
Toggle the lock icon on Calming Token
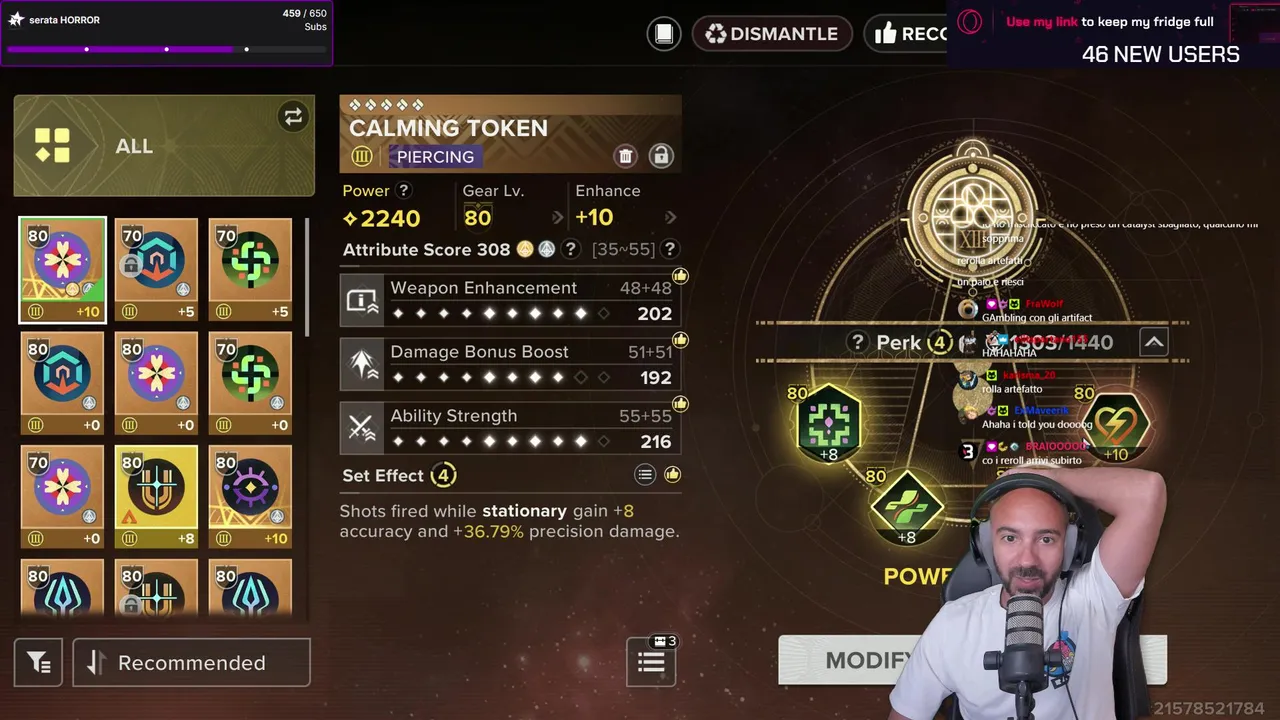coord(660,156)
